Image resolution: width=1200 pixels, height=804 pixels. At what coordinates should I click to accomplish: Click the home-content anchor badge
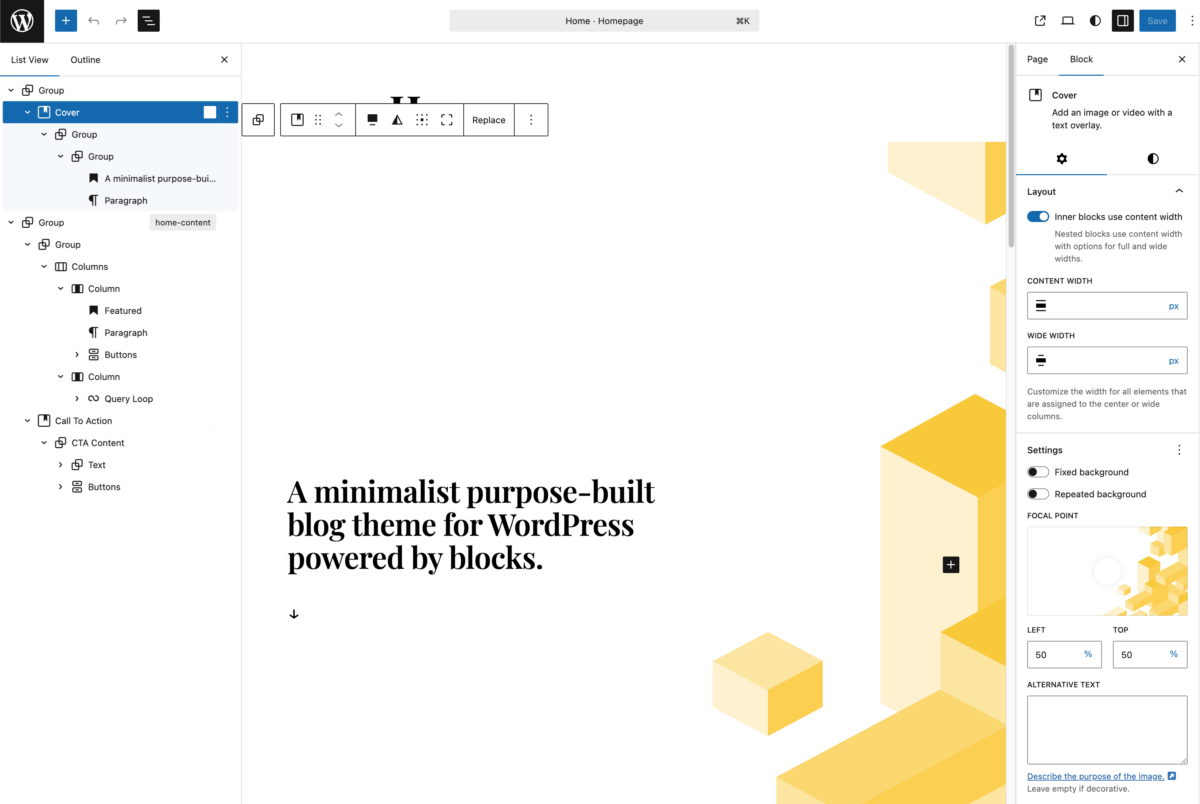pyautogui.click(x=183, y=222)
